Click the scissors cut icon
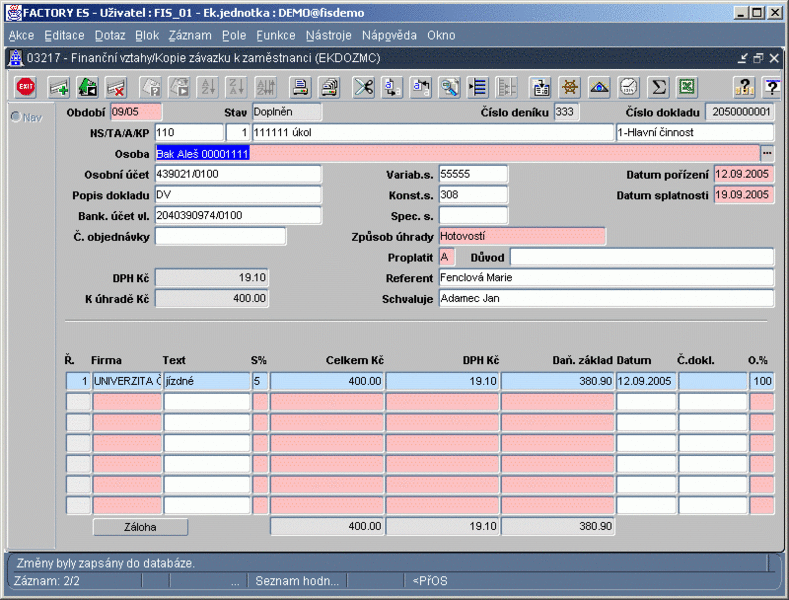The image size is (789, 600). pyautogui.click(x=363, y=87)
